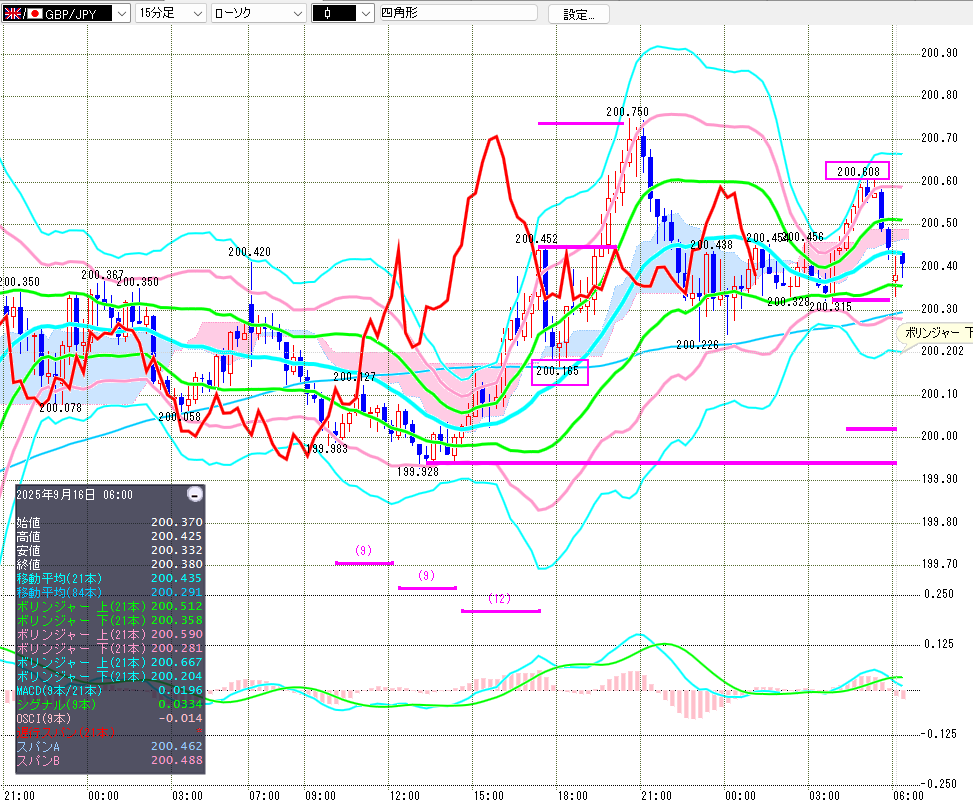
Task: Click the 200.127 price label
Action: coord(354,377)
